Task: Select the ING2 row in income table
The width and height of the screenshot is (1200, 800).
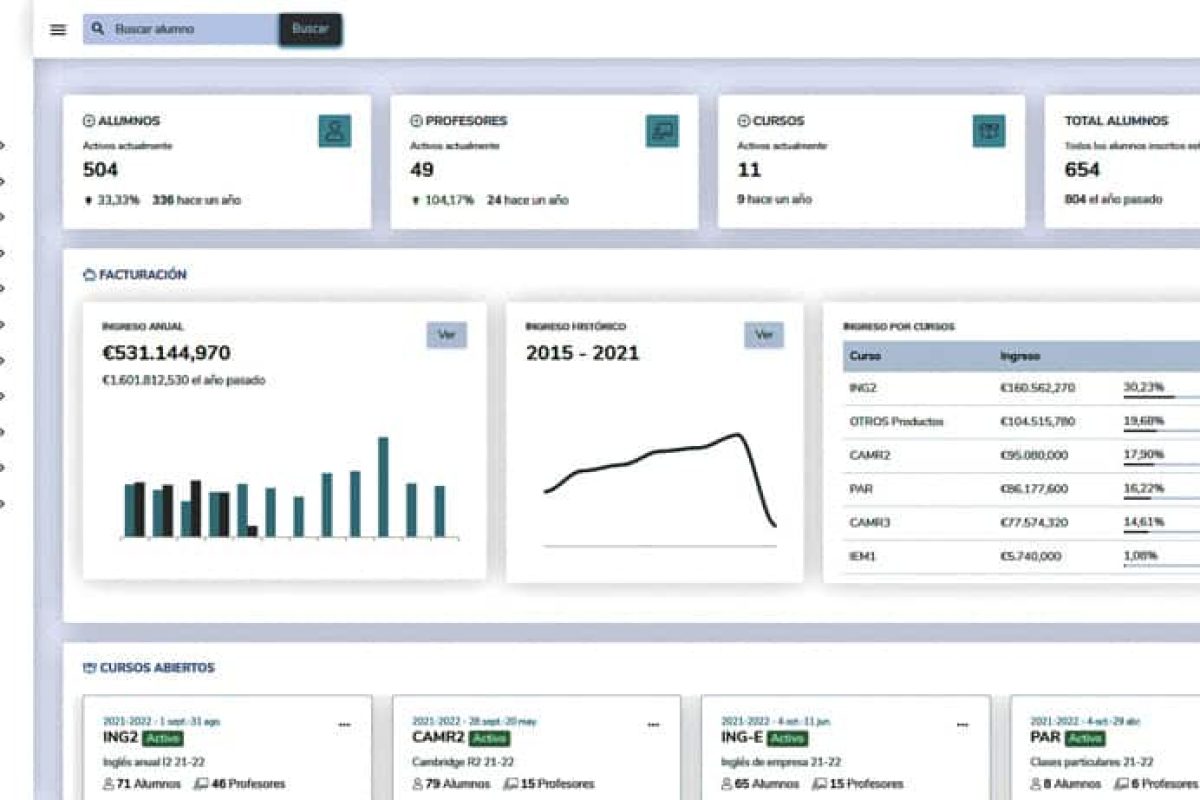Action: point(1021,388)
